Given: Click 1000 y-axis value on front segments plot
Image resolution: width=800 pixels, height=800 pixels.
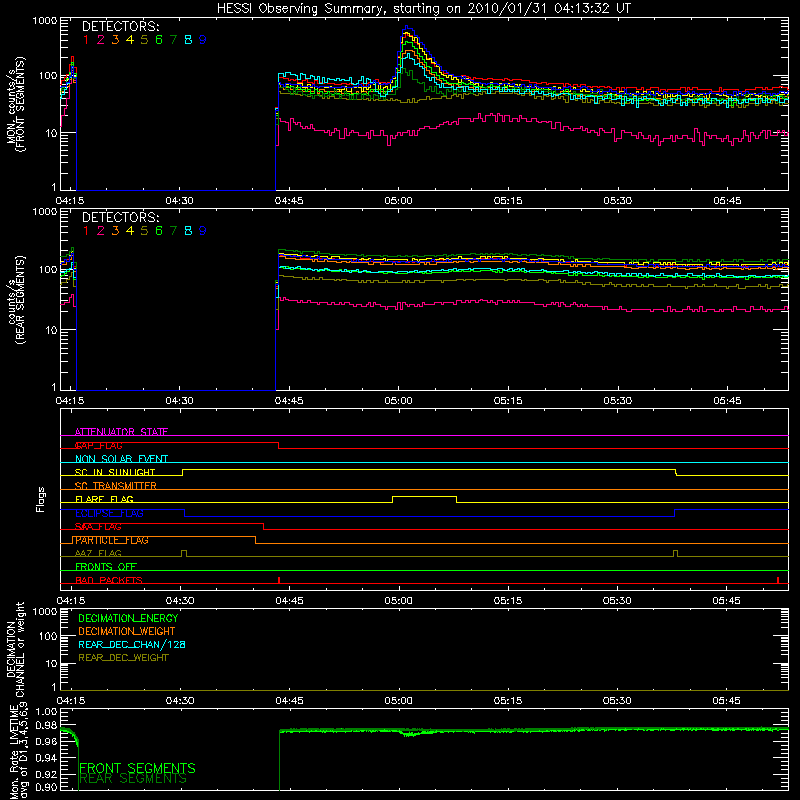Looking at the screenshot, I should (x=45, y=21).
